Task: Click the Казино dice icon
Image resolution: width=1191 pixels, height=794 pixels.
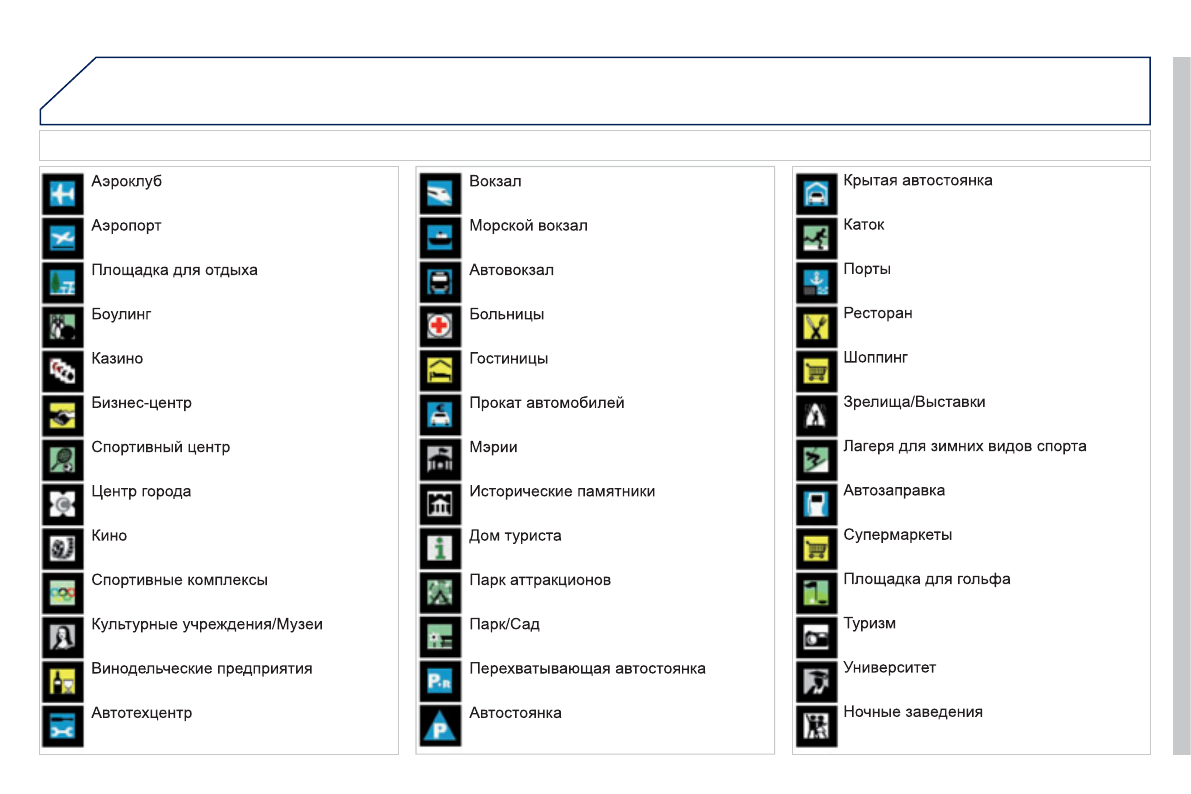Action: pos(62,371)
